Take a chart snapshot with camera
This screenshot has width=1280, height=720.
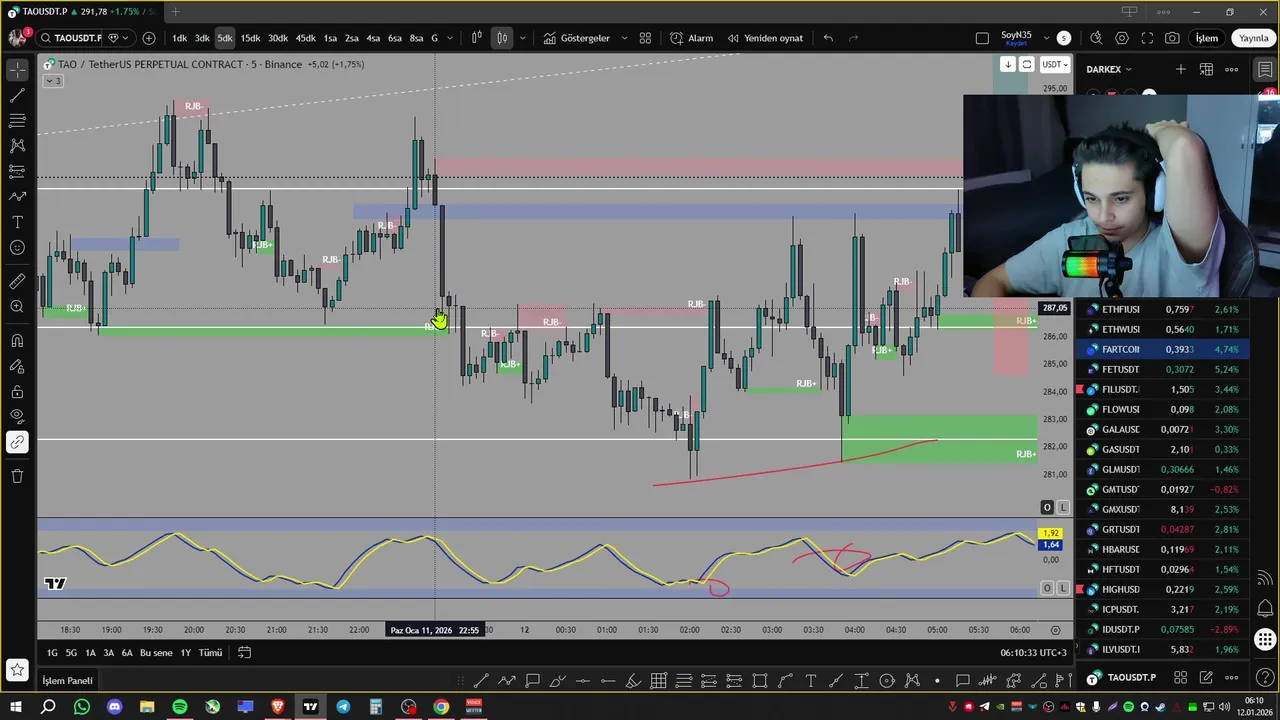[1172, 38]
